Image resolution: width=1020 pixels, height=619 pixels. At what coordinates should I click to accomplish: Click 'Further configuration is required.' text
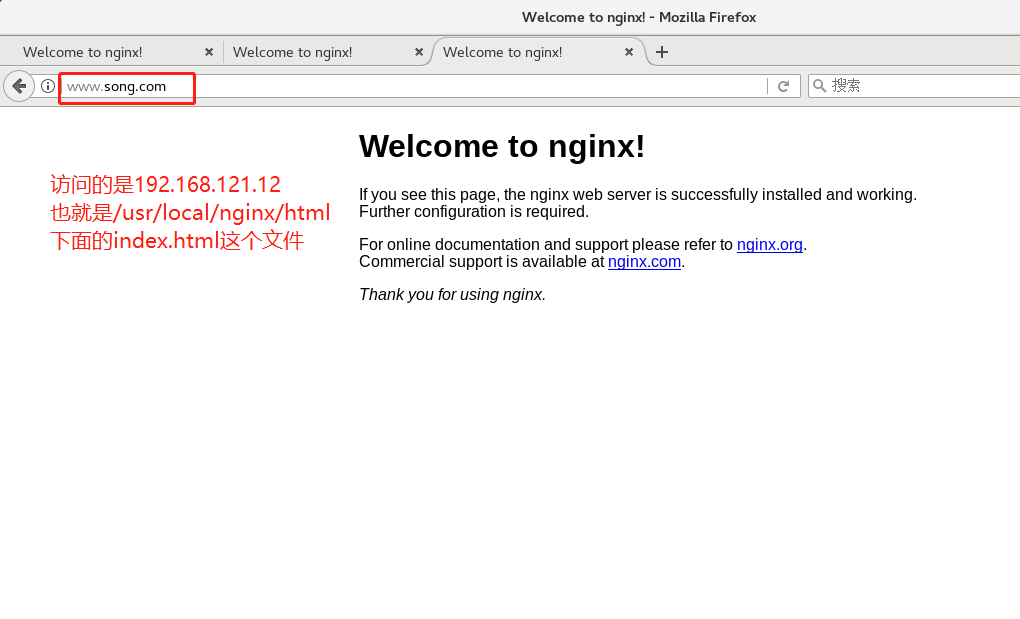pos(474,212)
